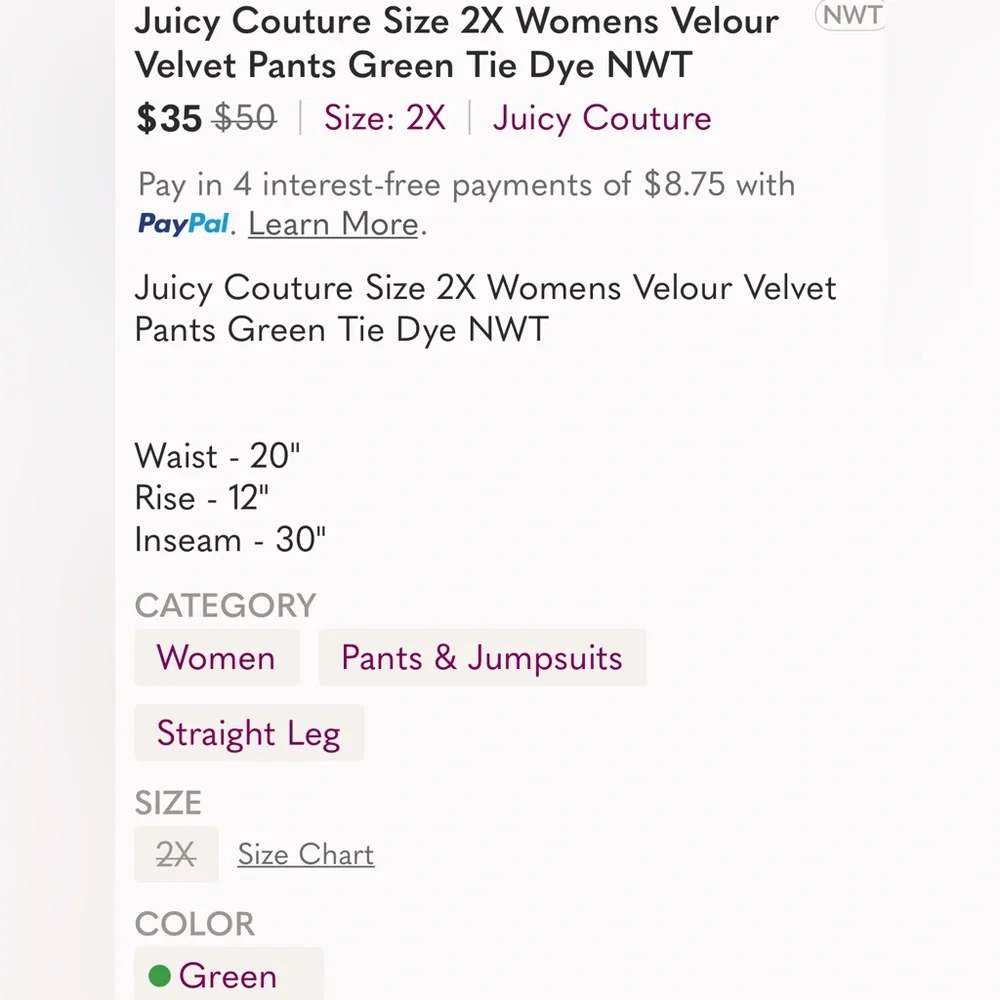Click the PayPal logo
Image resolution: width=1000 pixels, height=1000 pixels.
(183, 224)
